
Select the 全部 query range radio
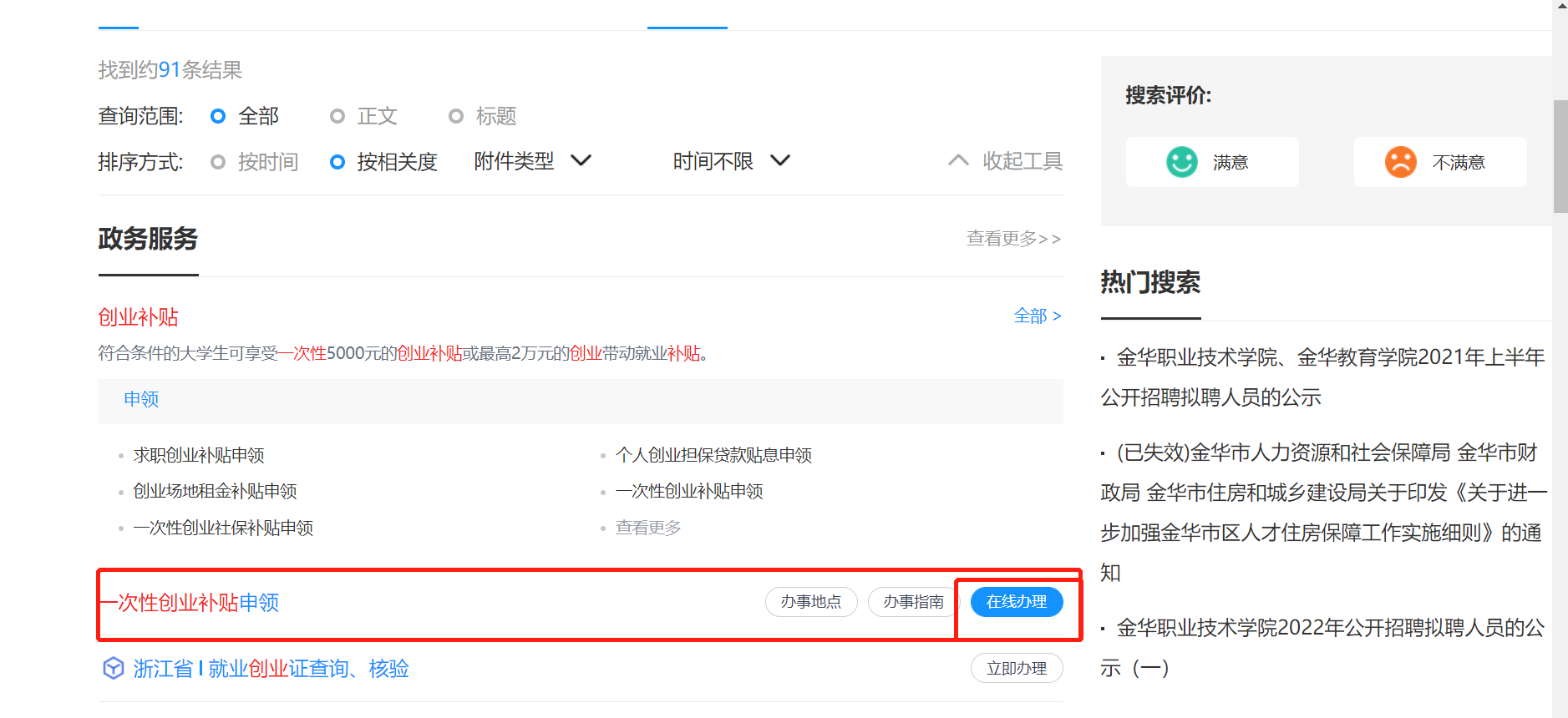coord(218,116)
